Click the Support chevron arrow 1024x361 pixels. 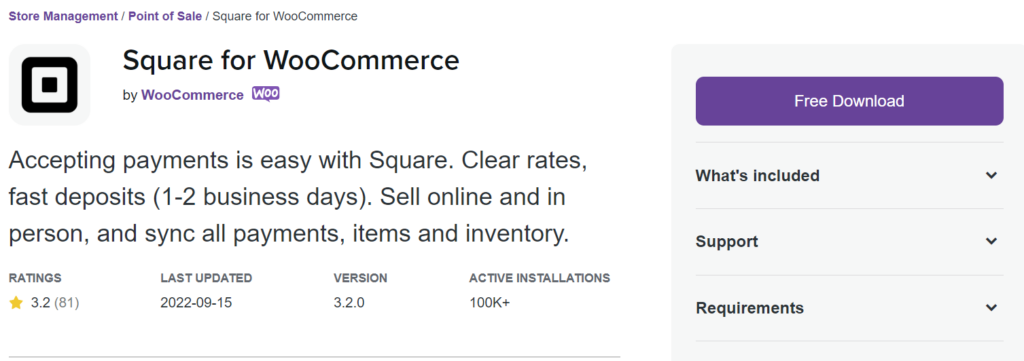(x=991, y=242)
